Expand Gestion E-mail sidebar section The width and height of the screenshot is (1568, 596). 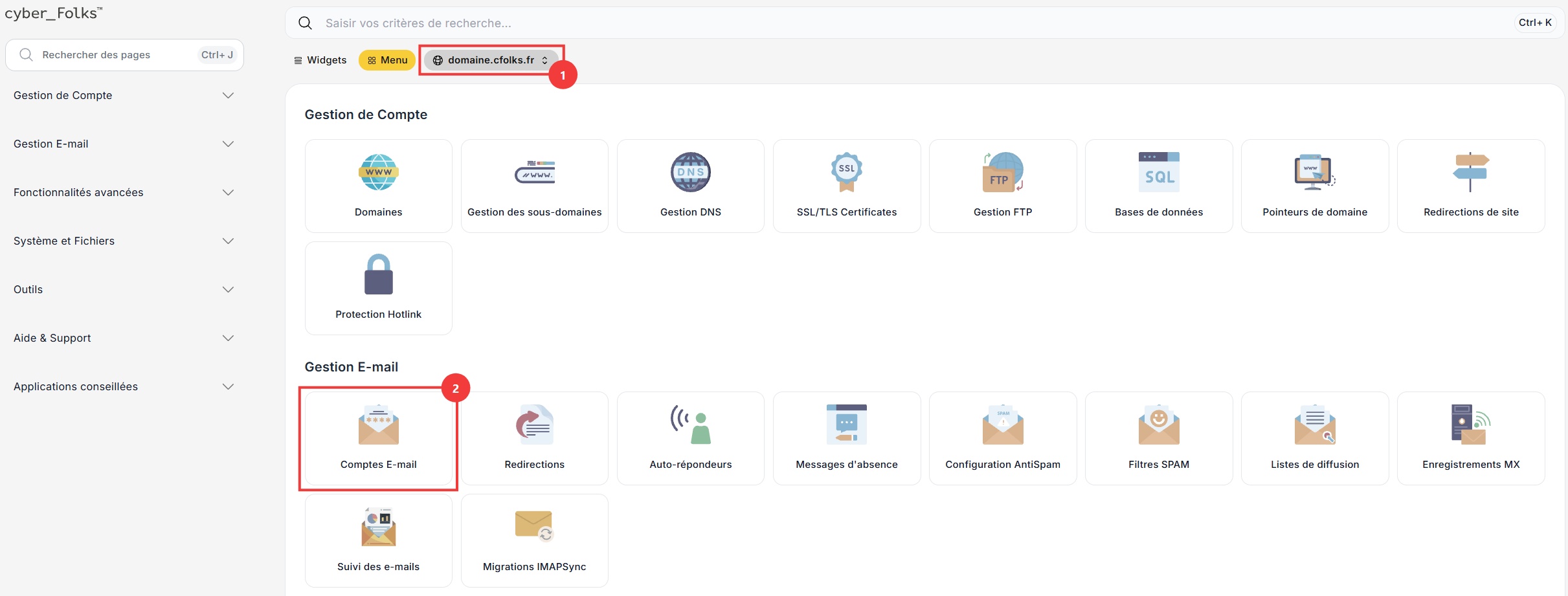[124, 144]
